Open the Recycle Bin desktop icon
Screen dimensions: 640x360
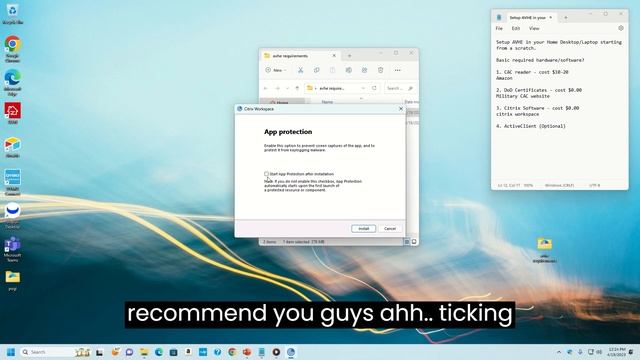pyautogui.click(x=12, y=13)
